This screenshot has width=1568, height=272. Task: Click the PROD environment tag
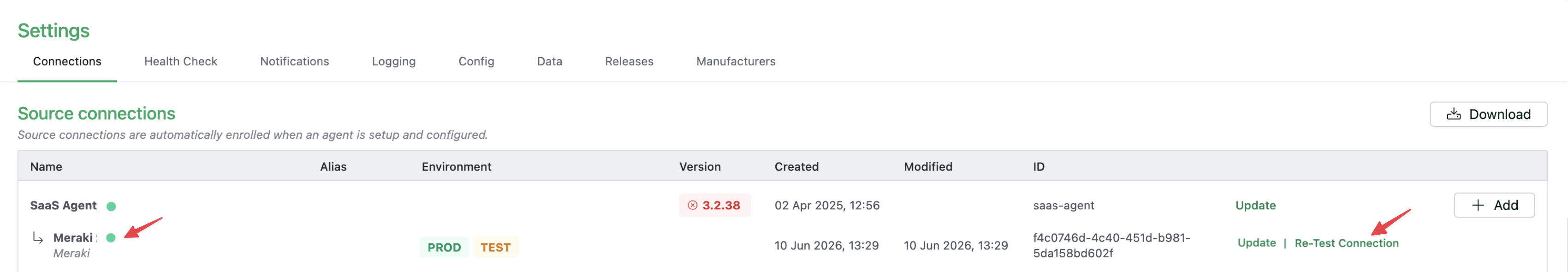445,248
